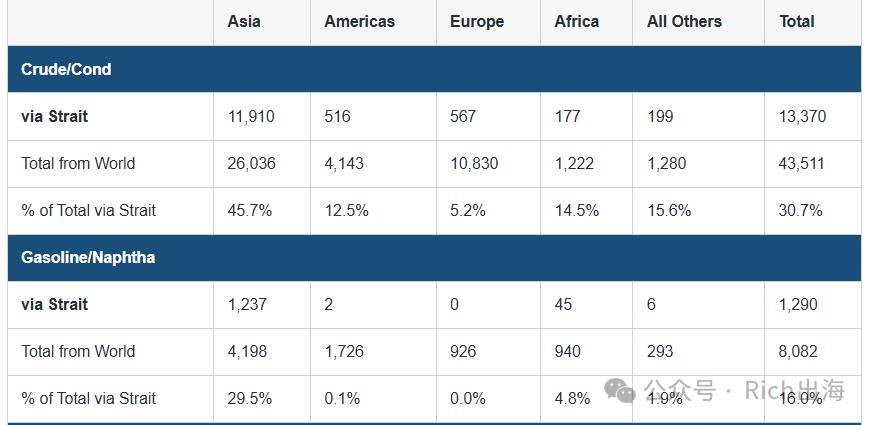The width and height of the screenshot is (872, 425).
Task: Click the Europe column header
Action: point(477,22)
